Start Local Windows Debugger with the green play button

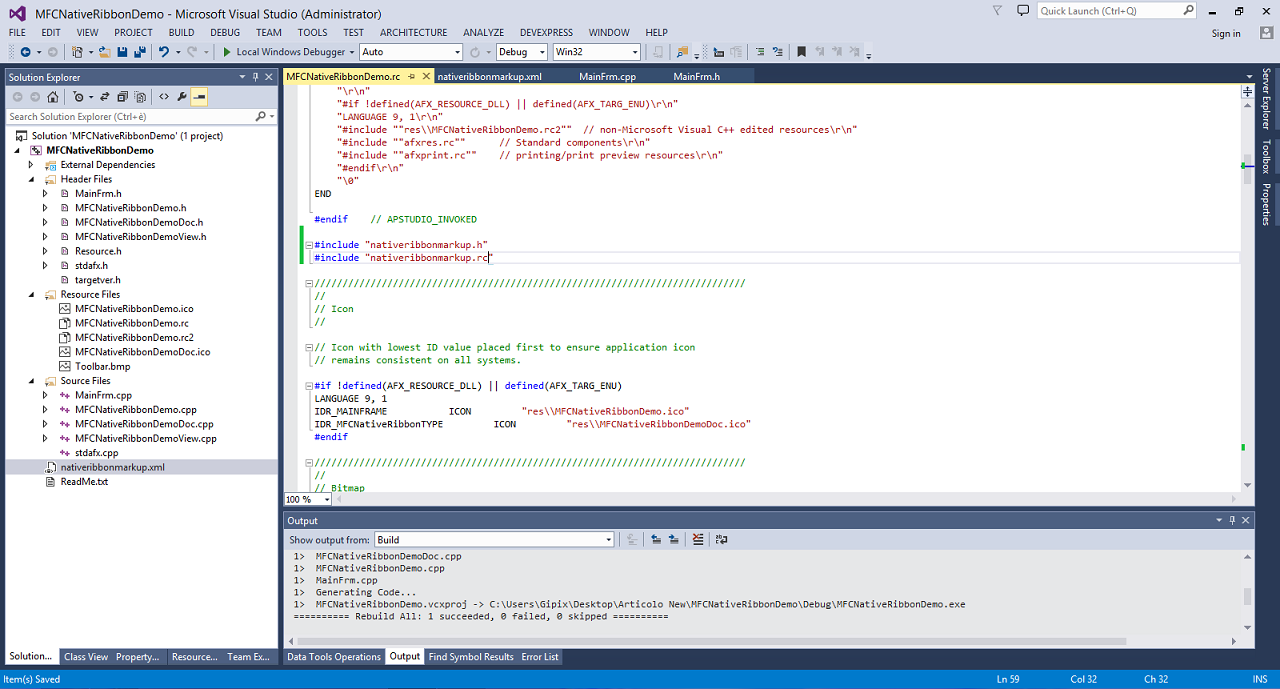tap(227, 52)
